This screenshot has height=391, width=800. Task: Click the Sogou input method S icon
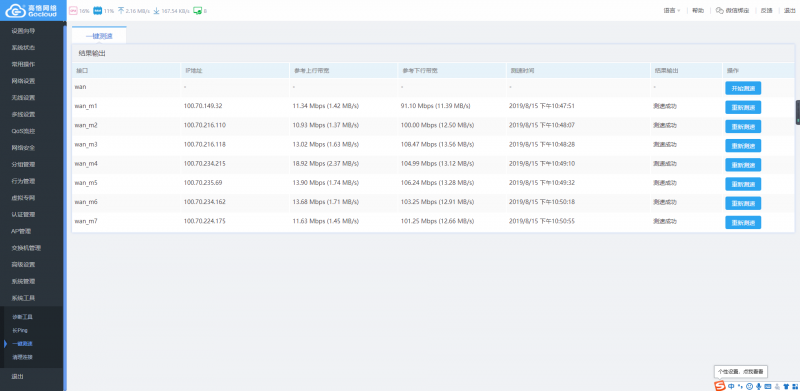[720, 386]
